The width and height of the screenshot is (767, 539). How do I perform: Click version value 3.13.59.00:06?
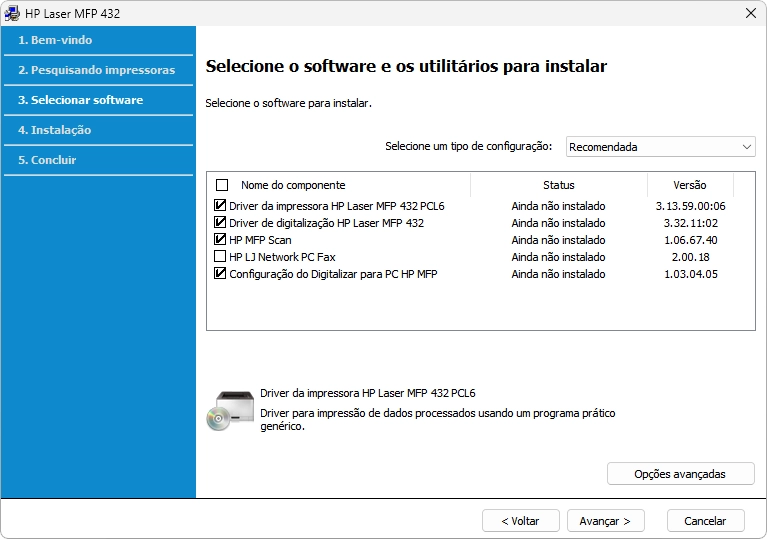[x=690, y=206]
